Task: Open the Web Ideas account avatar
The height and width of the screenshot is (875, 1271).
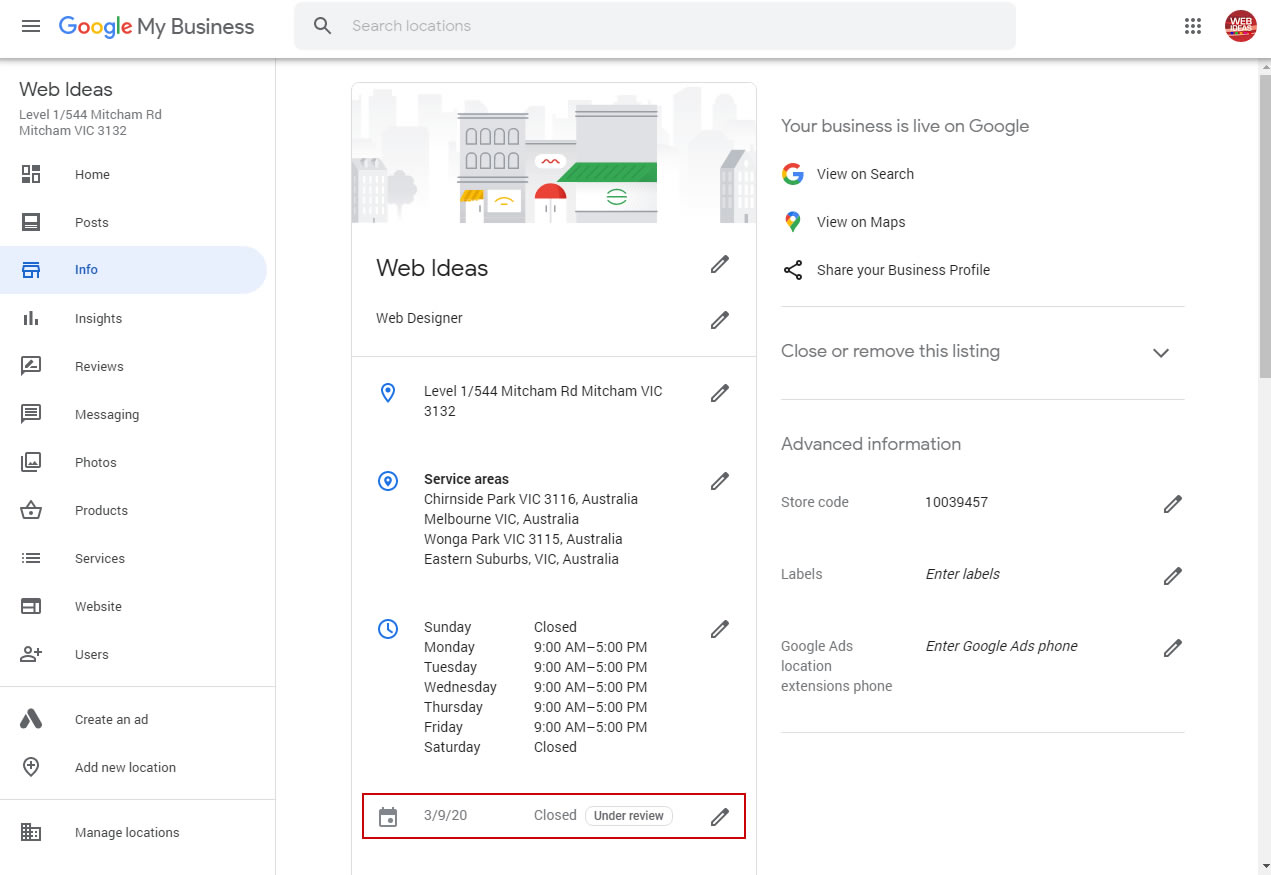Action: [1240, 26]
